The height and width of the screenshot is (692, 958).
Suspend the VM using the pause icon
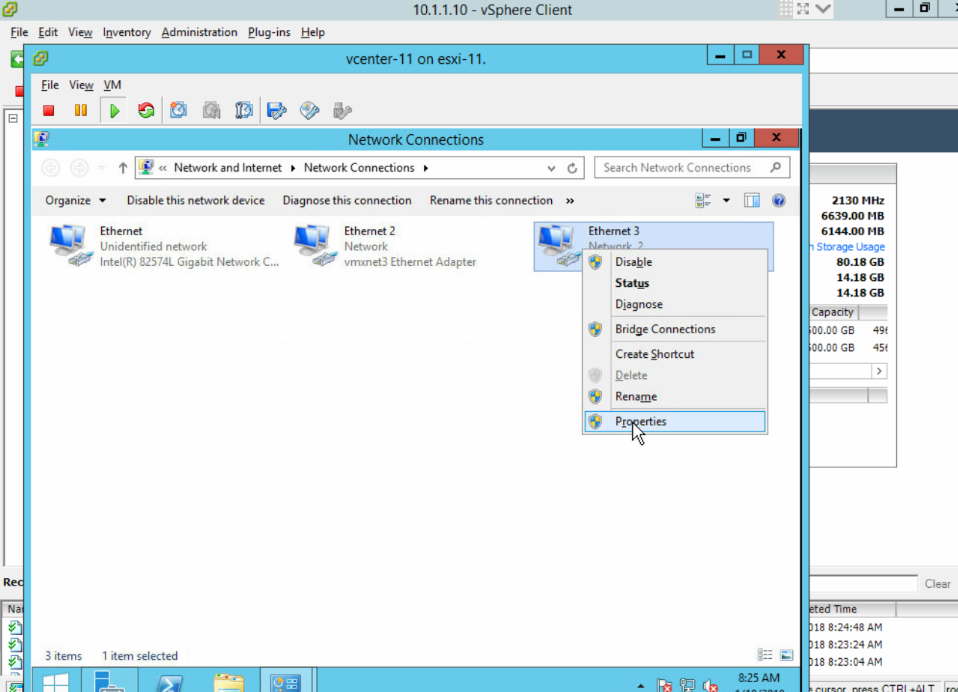click(x=81, y=110)
